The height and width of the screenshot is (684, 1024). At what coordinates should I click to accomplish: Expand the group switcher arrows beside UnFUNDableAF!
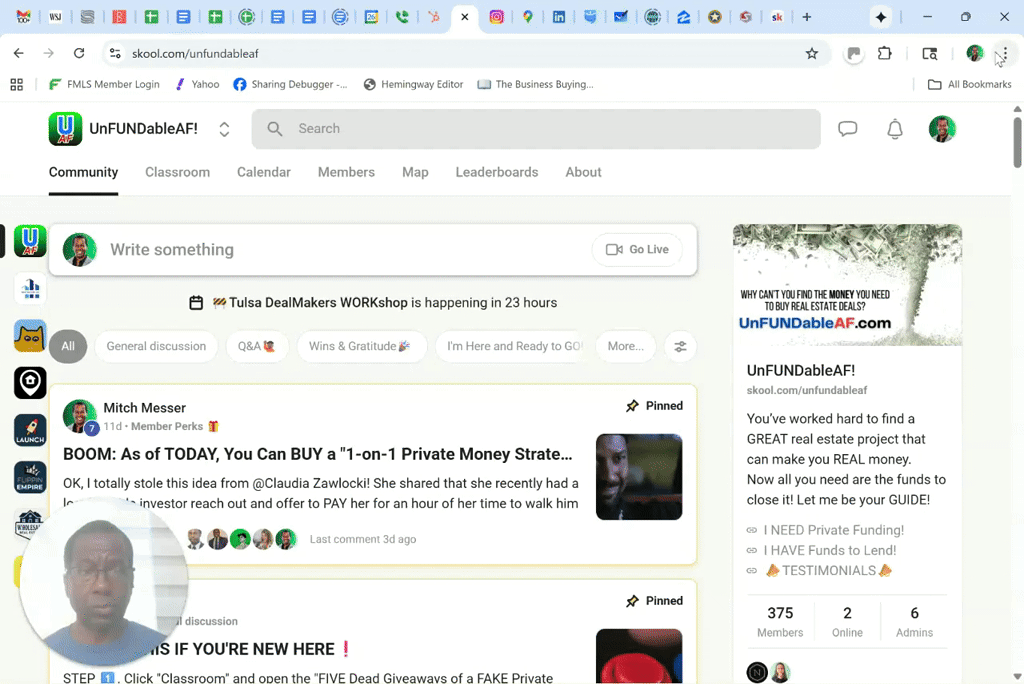pyautogui.click(x=224, y=129)
